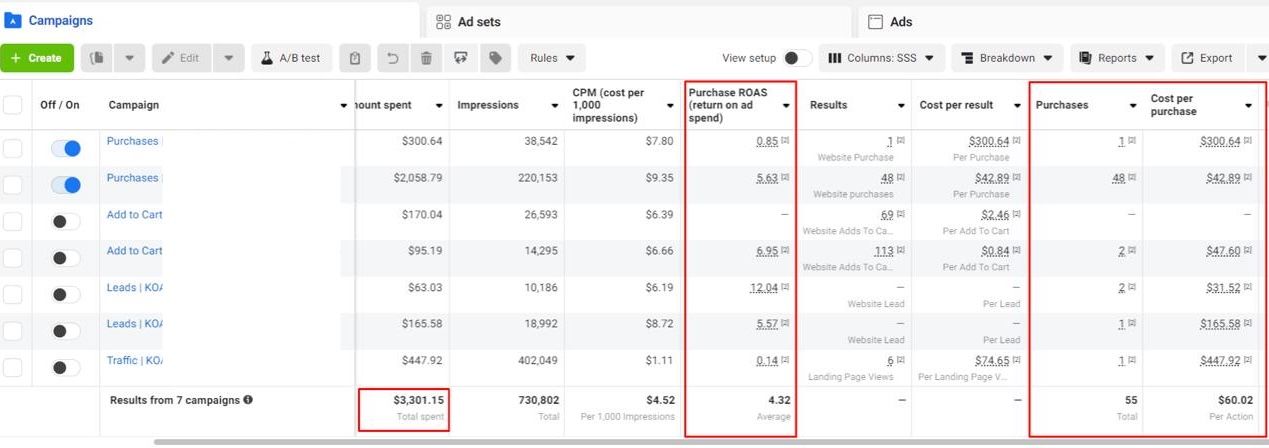Click the clipboard icon next to A/B test

click(355, 58)
